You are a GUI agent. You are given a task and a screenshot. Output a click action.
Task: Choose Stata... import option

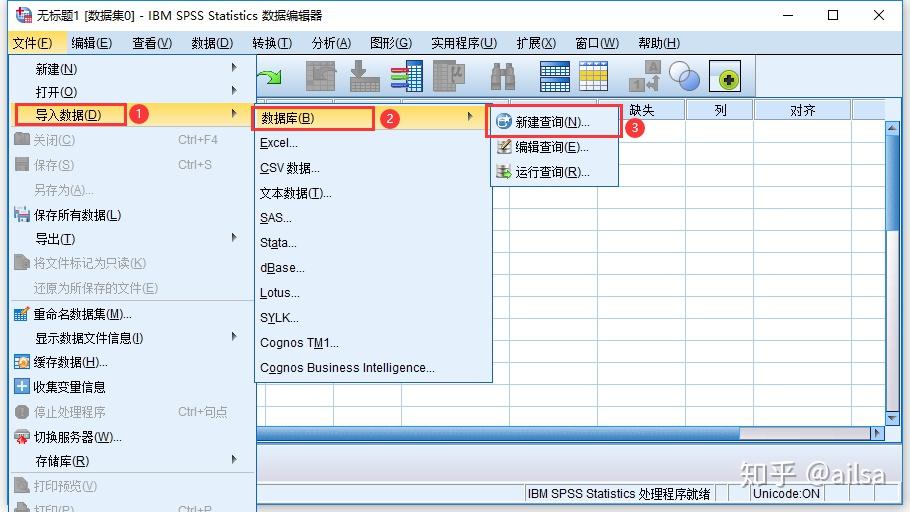click(x=373, y=243)
